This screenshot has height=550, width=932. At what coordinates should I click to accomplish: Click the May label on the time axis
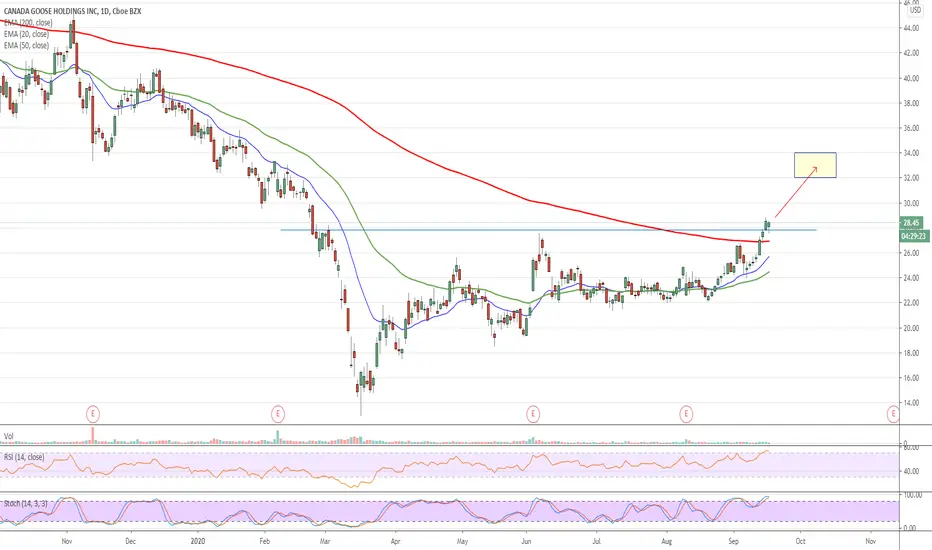pyautogui.click(x=463, y=541)
